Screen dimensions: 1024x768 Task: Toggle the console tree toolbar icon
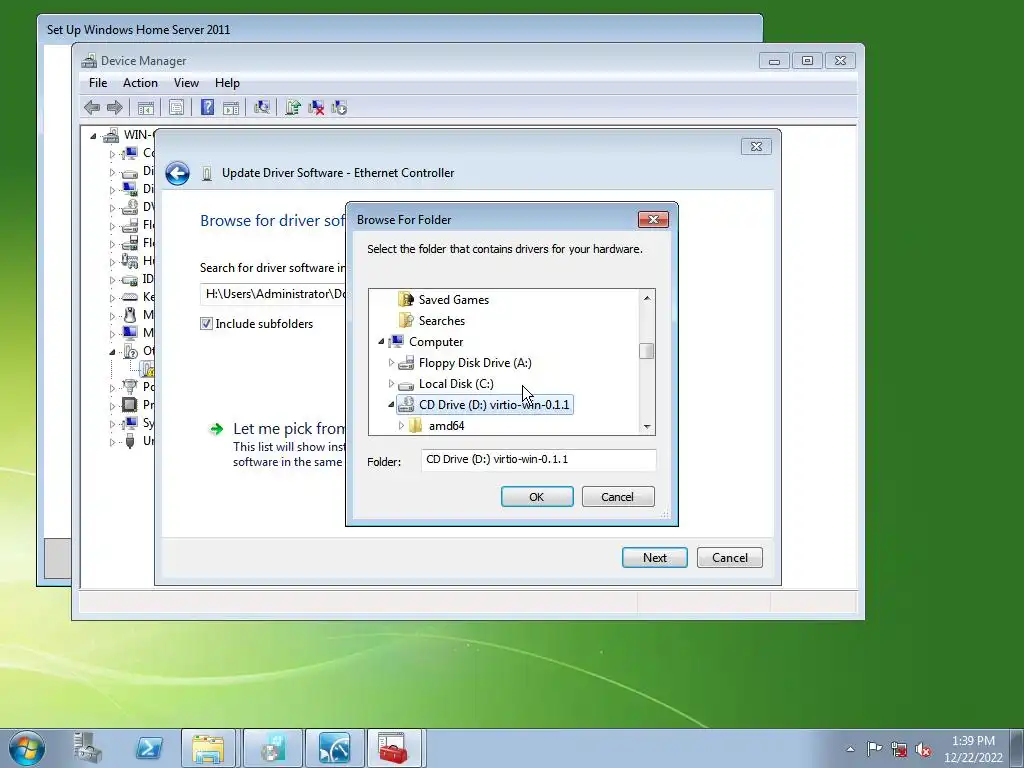click(x=146, y=108)
